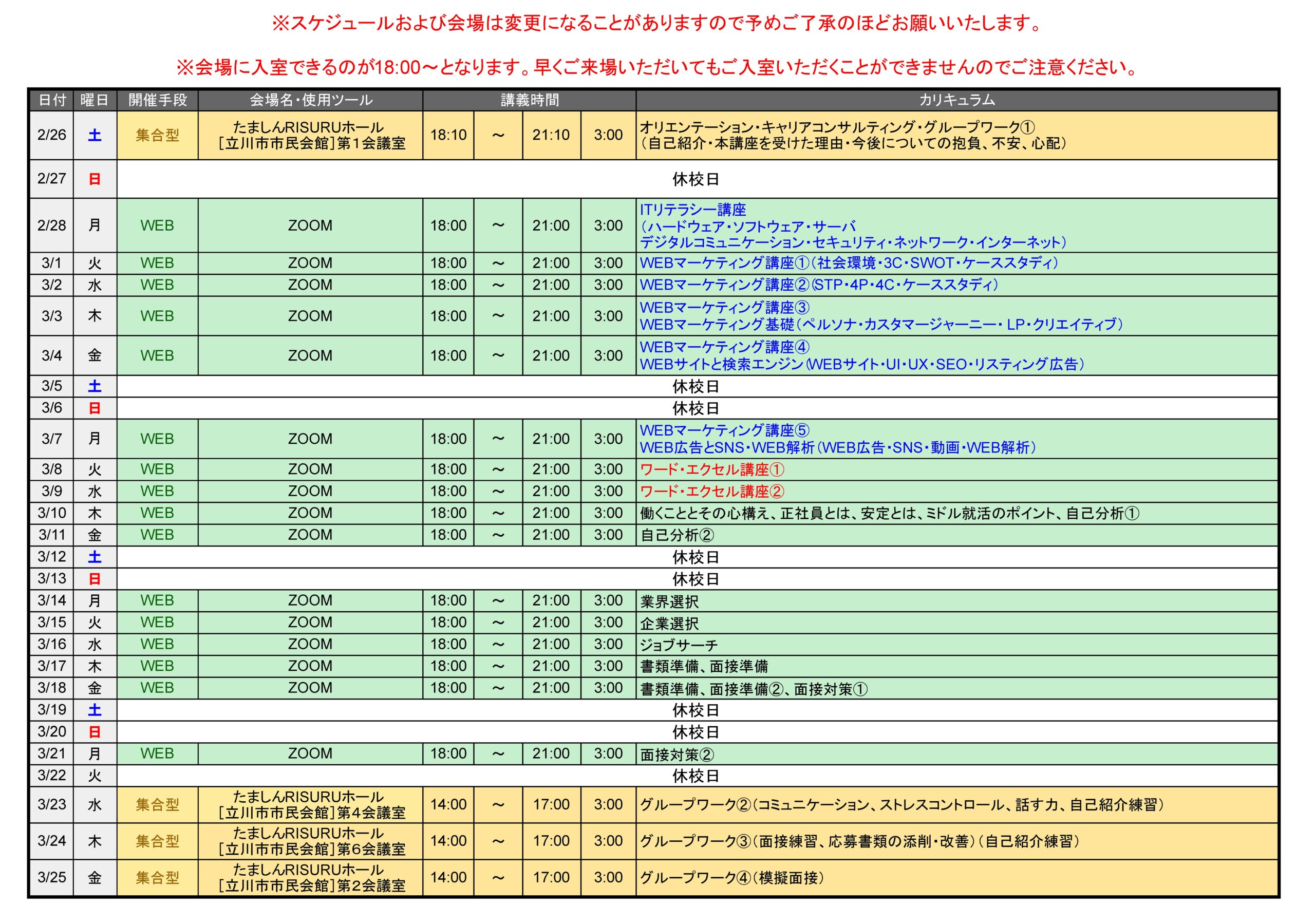Select the 2/26 date cell
Screen dimensions: 1315x924
coord(51,135)
